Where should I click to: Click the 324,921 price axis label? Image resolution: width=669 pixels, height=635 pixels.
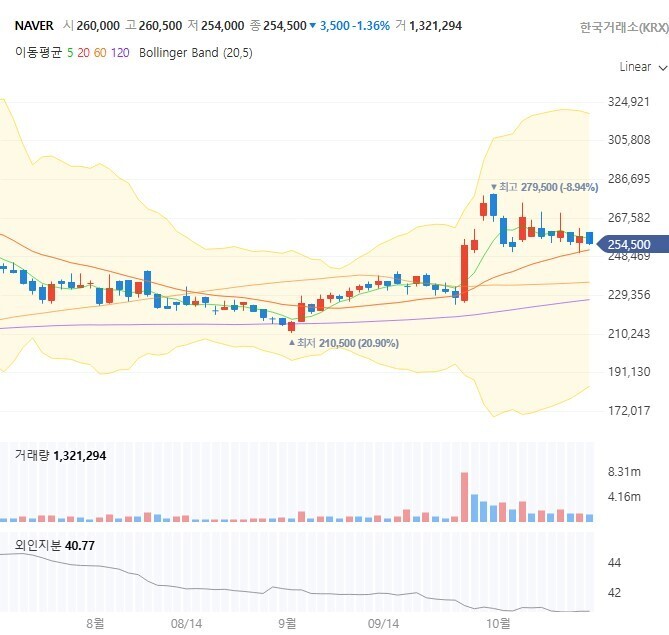click(x=629, y=102)
